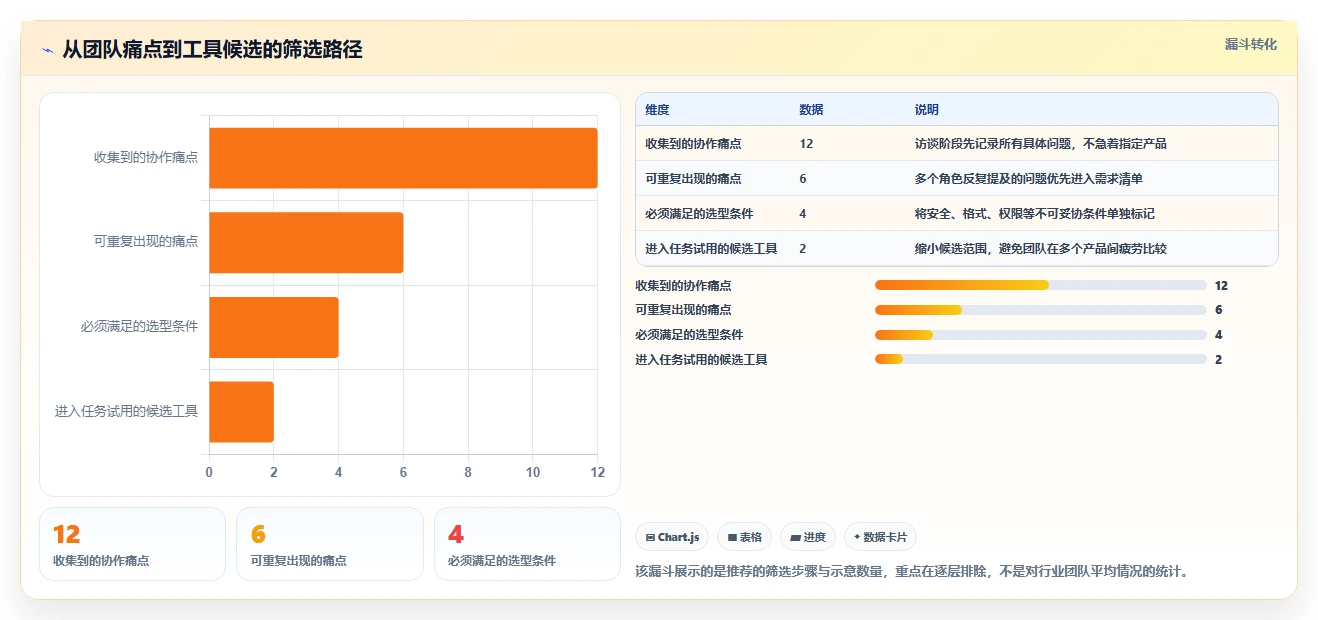The width and height of the screenshot is (1318, 620).
Task: Click x-axis tick label 8
Action: (x=468, y=473)
